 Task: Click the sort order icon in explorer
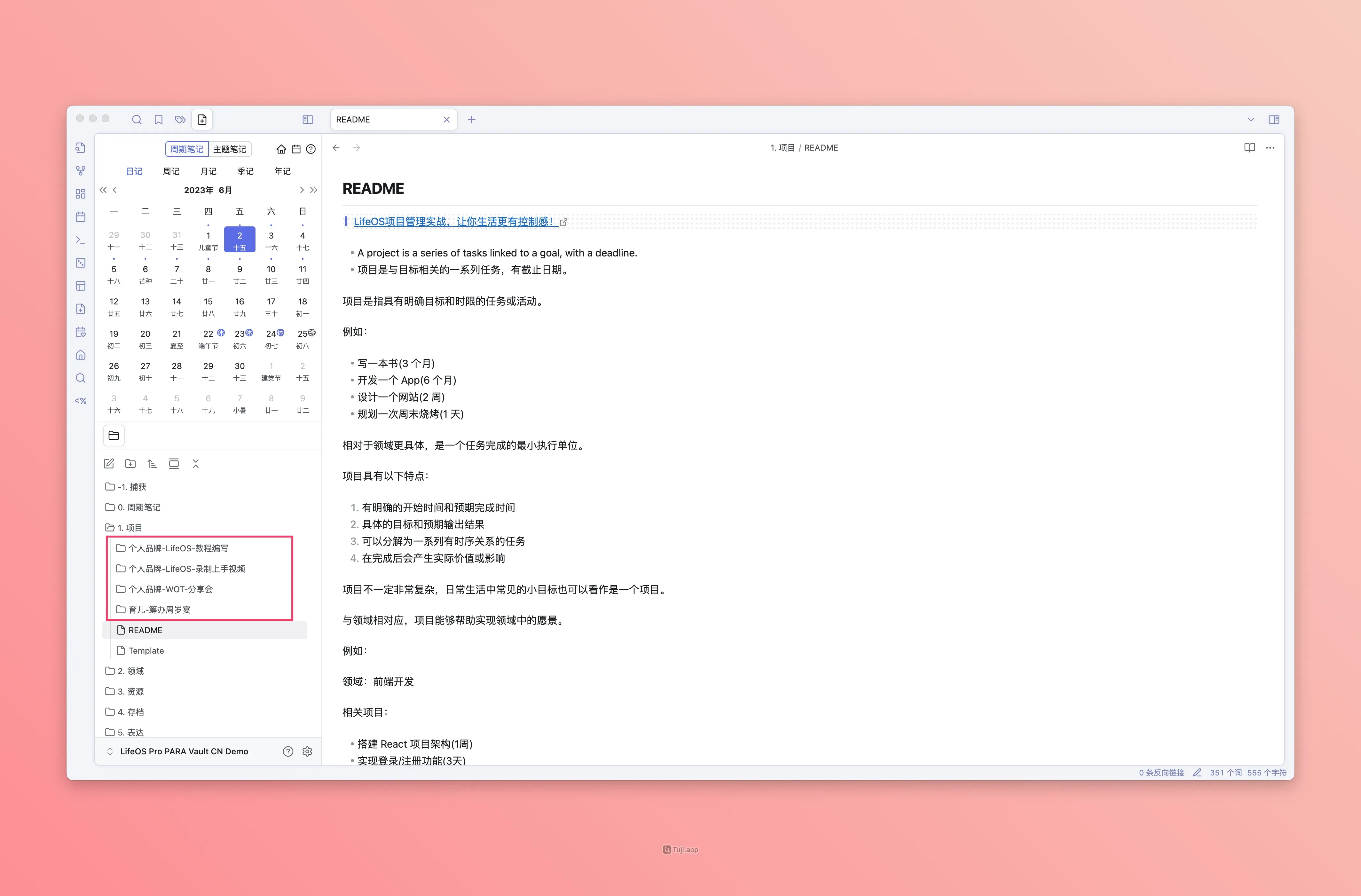coord(152,464)
